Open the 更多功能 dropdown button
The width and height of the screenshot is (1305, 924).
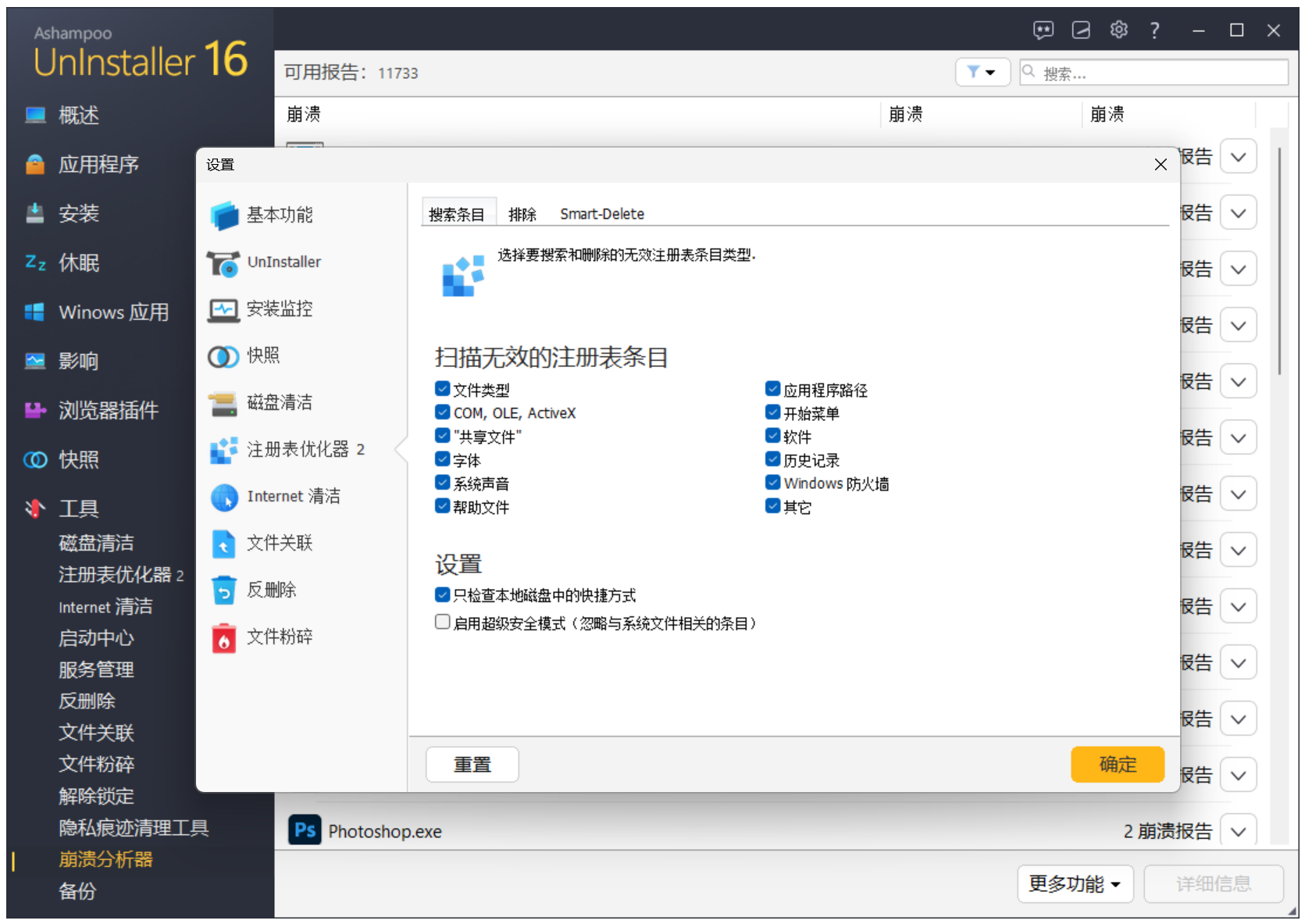1075,883
